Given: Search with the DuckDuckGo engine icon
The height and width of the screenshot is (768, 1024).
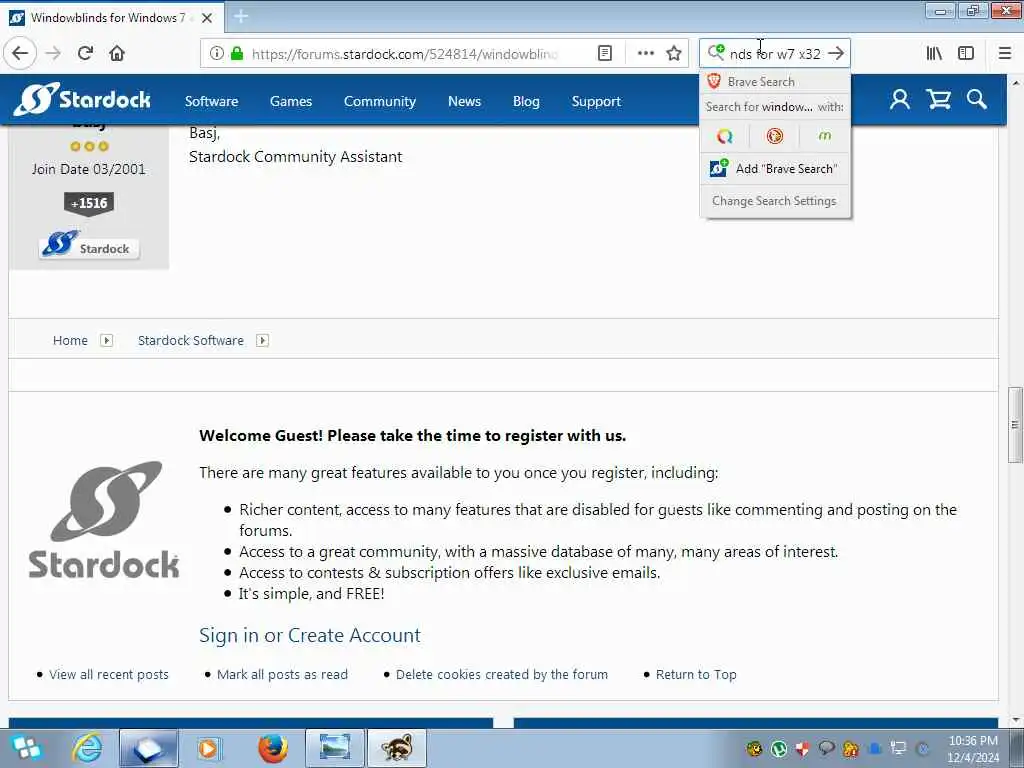Looking at the screenshot, I should click(x=775, y=136).
